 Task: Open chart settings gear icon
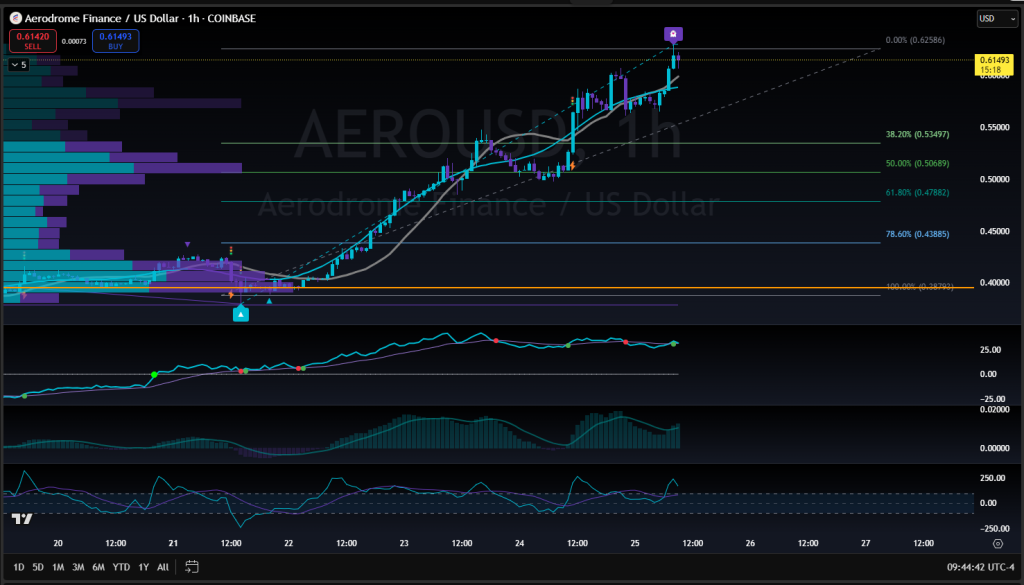tap(997, 543)
